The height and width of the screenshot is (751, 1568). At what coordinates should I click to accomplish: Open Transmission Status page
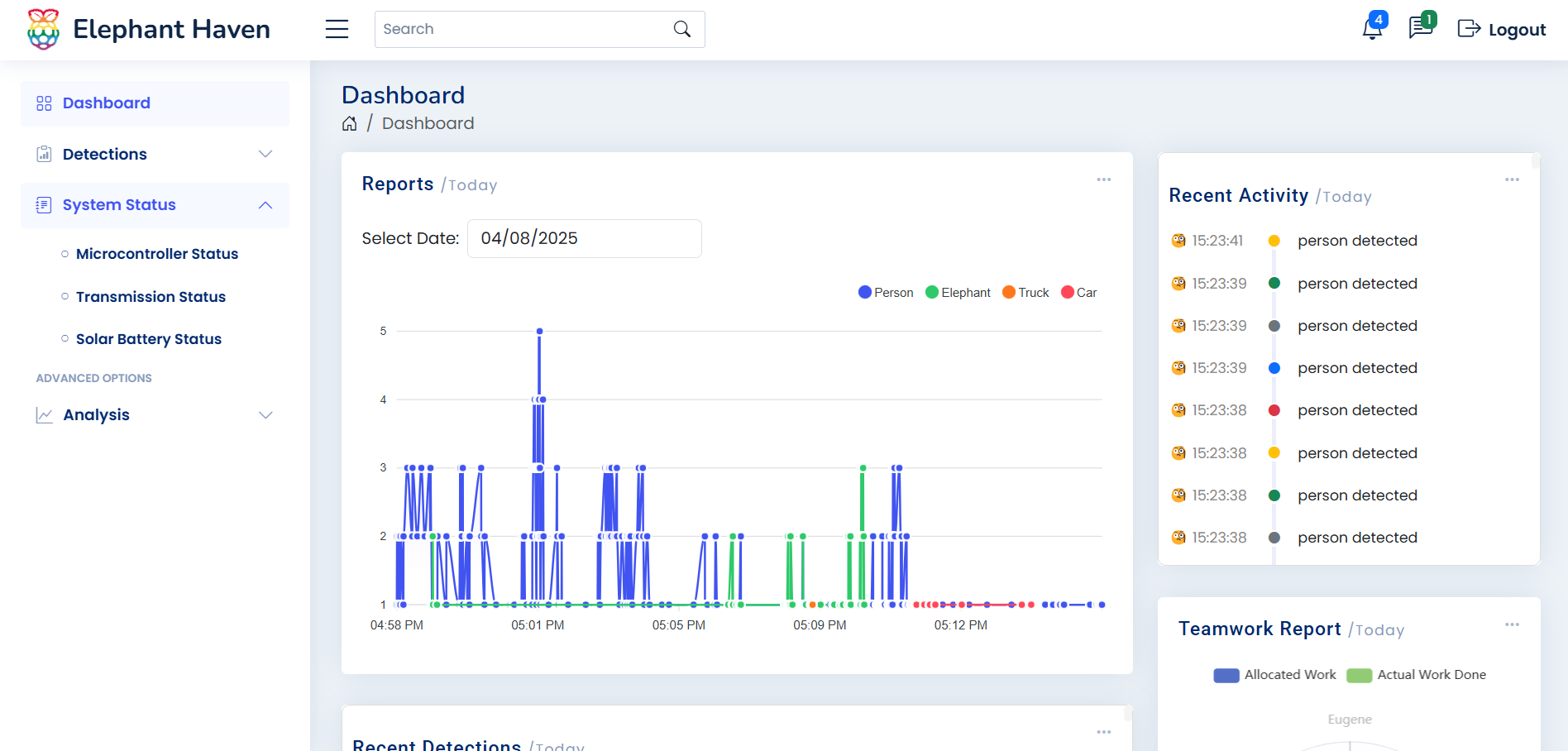click(x=151, y=297)
